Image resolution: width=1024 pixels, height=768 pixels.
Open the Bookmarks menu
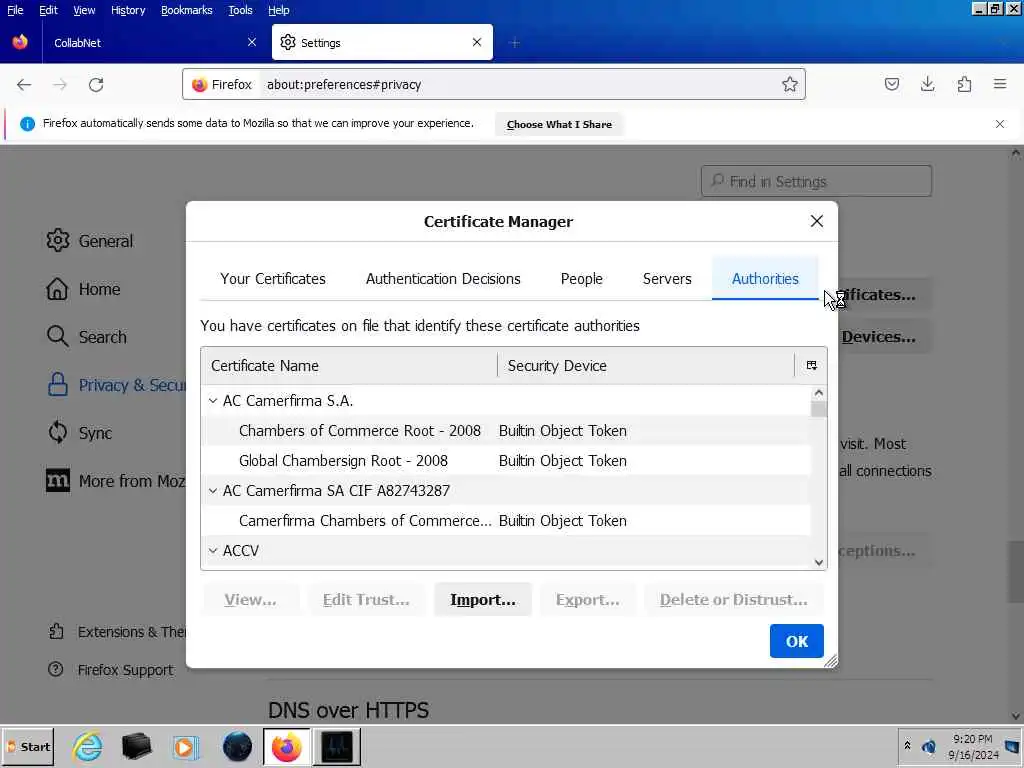point(187,10)
